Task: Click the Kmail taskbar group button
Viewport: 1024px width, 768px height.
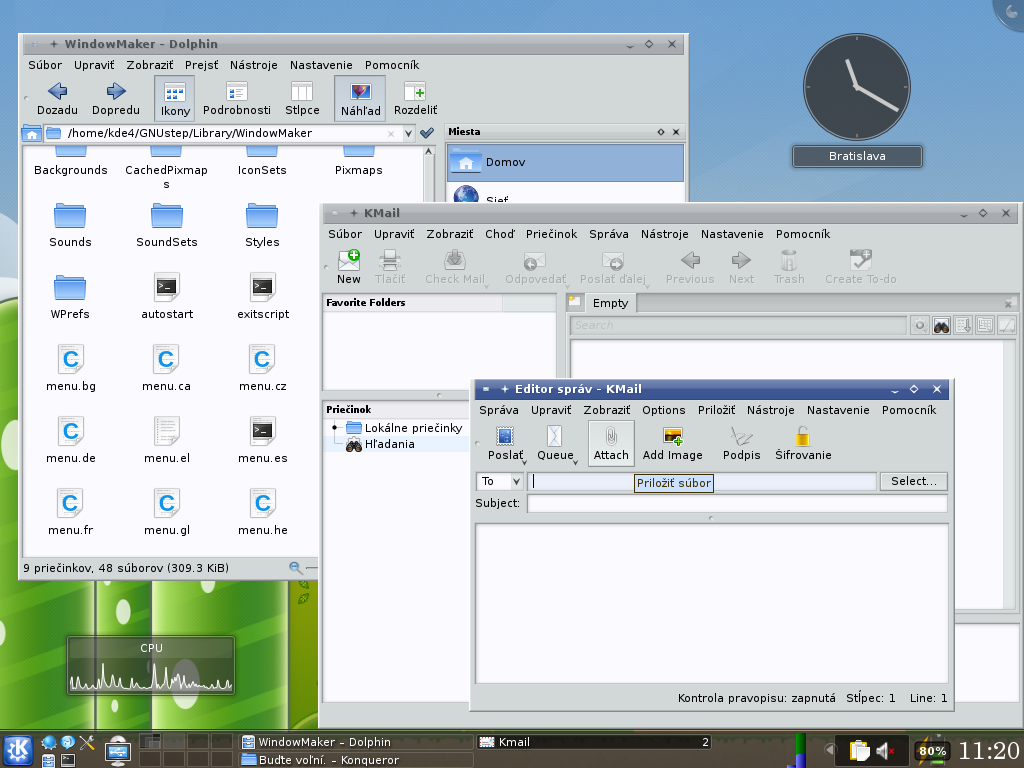Action: pos(594,742)
